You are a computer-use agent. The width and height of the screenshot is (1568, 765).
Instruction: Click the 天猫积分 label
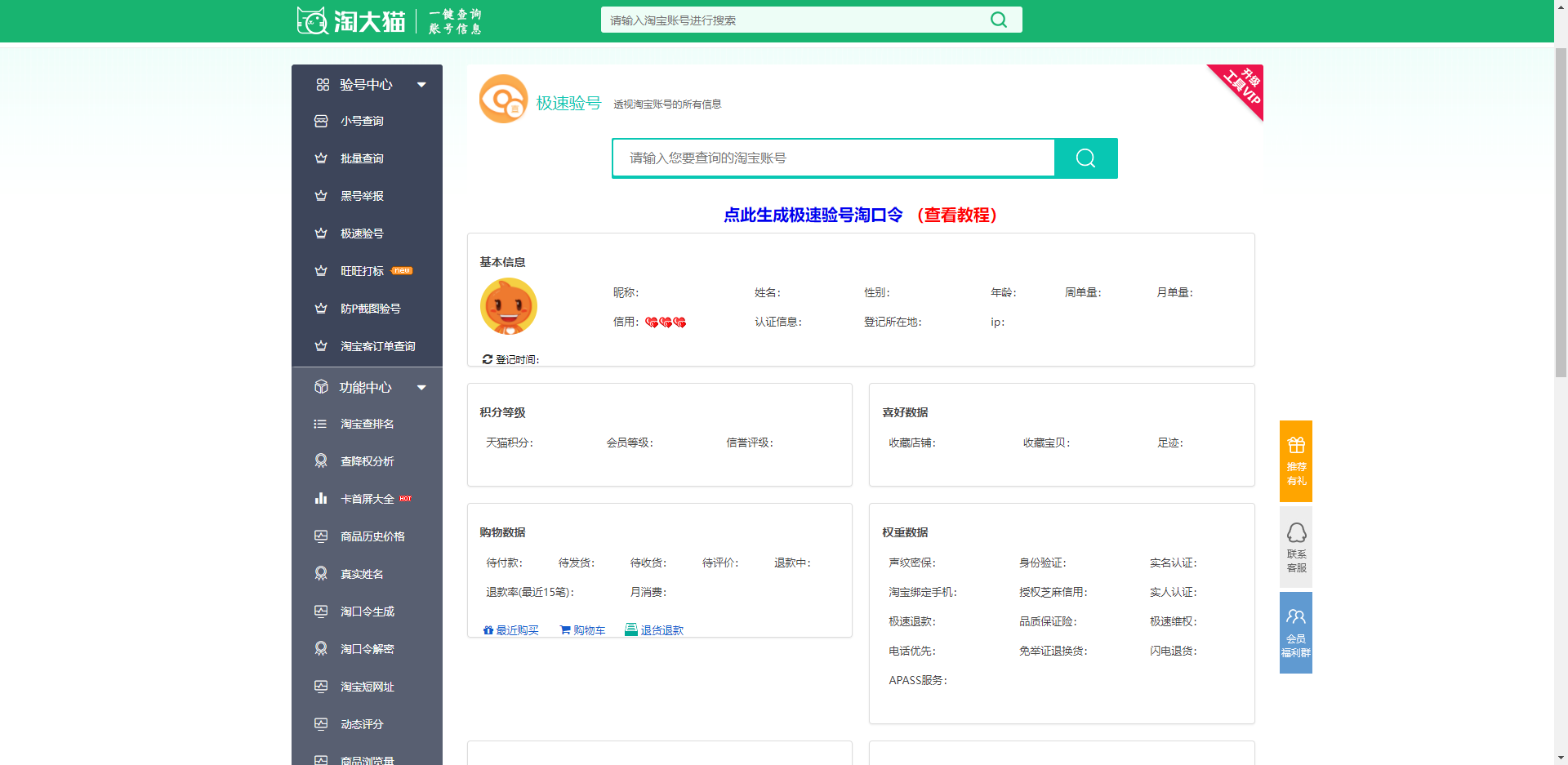[x=509, y=443]
